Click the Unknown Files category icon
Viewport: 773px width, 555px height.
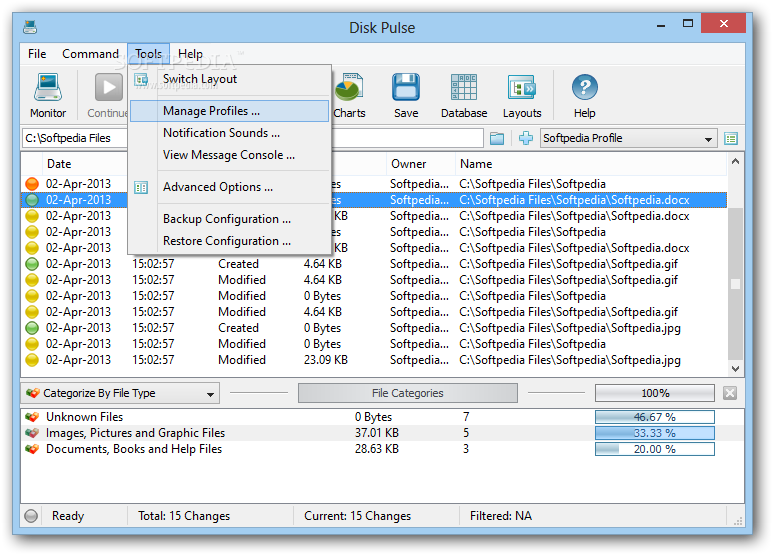[x=33, y=417]
